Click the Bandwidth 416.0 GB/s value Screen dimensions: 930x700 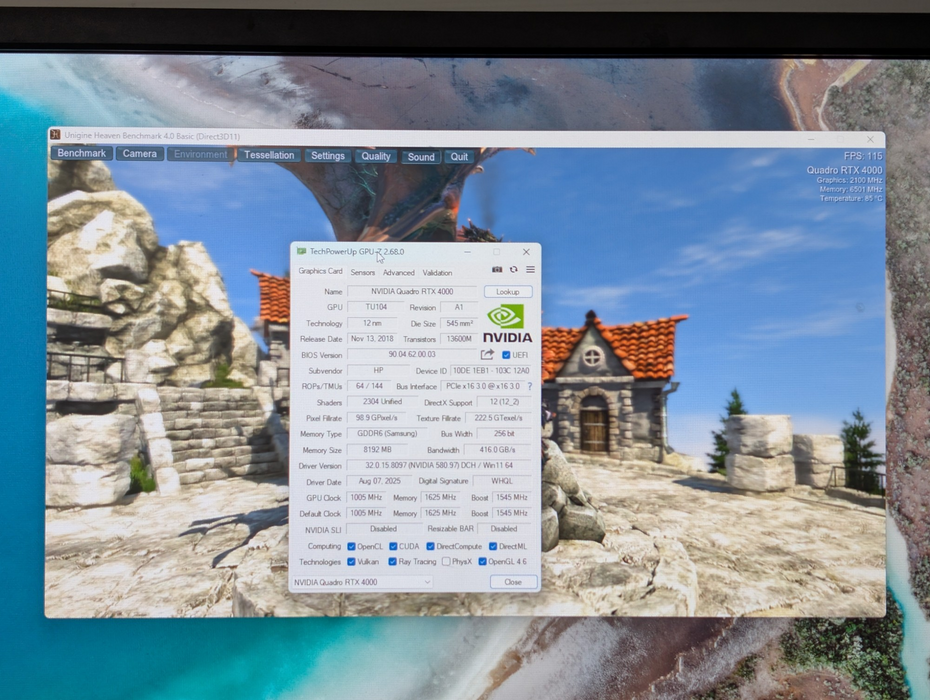(498, 450)
